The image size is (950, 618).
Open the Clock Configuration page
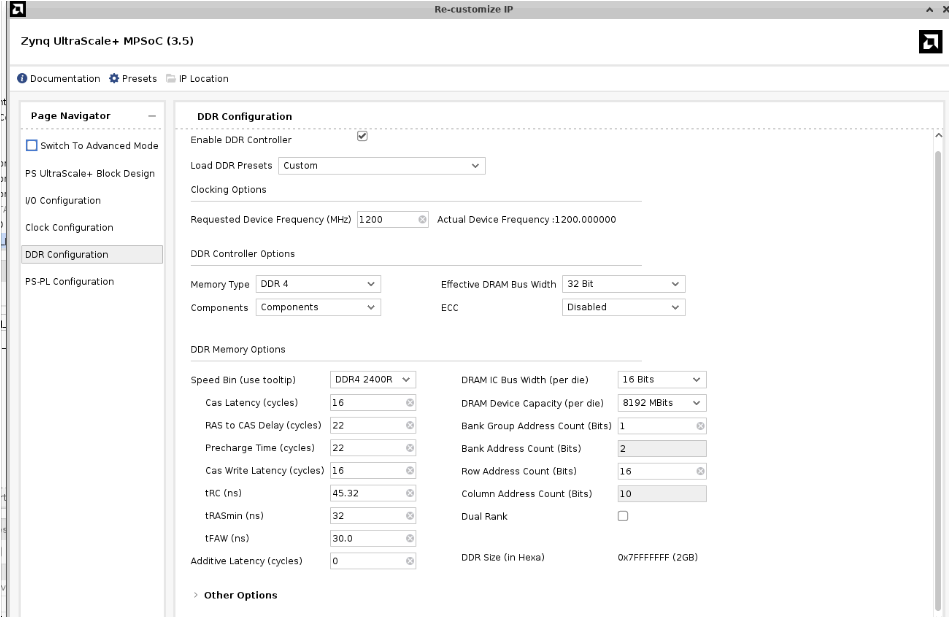[69, 228]
